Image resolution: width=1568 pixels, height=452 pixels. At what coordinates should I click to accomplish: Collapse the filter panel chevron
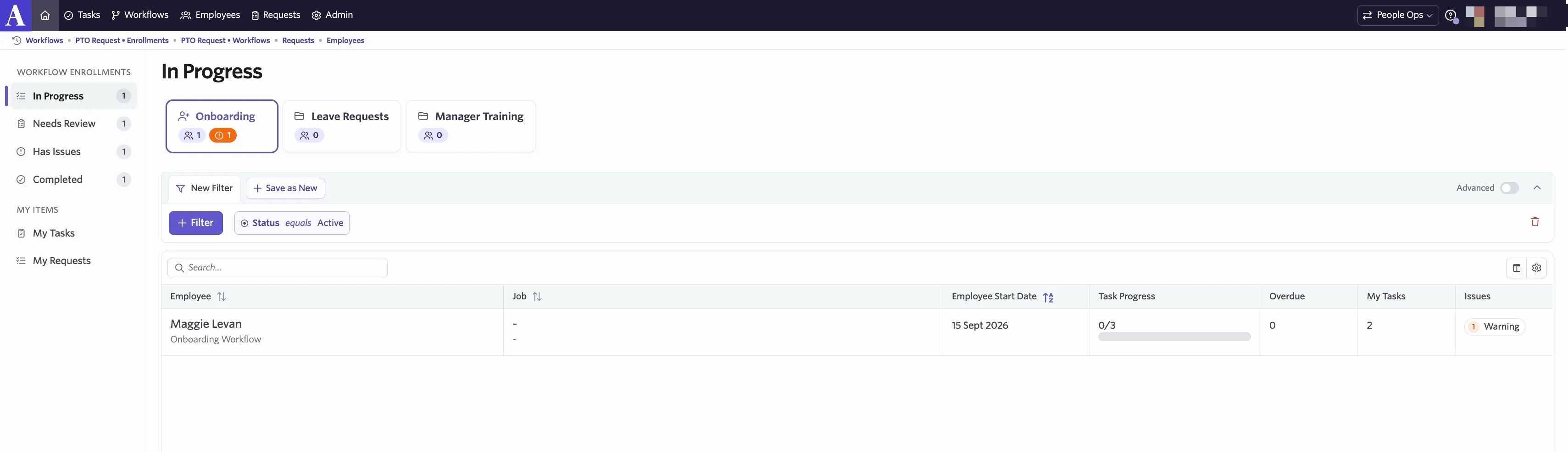click(1536, 188)
